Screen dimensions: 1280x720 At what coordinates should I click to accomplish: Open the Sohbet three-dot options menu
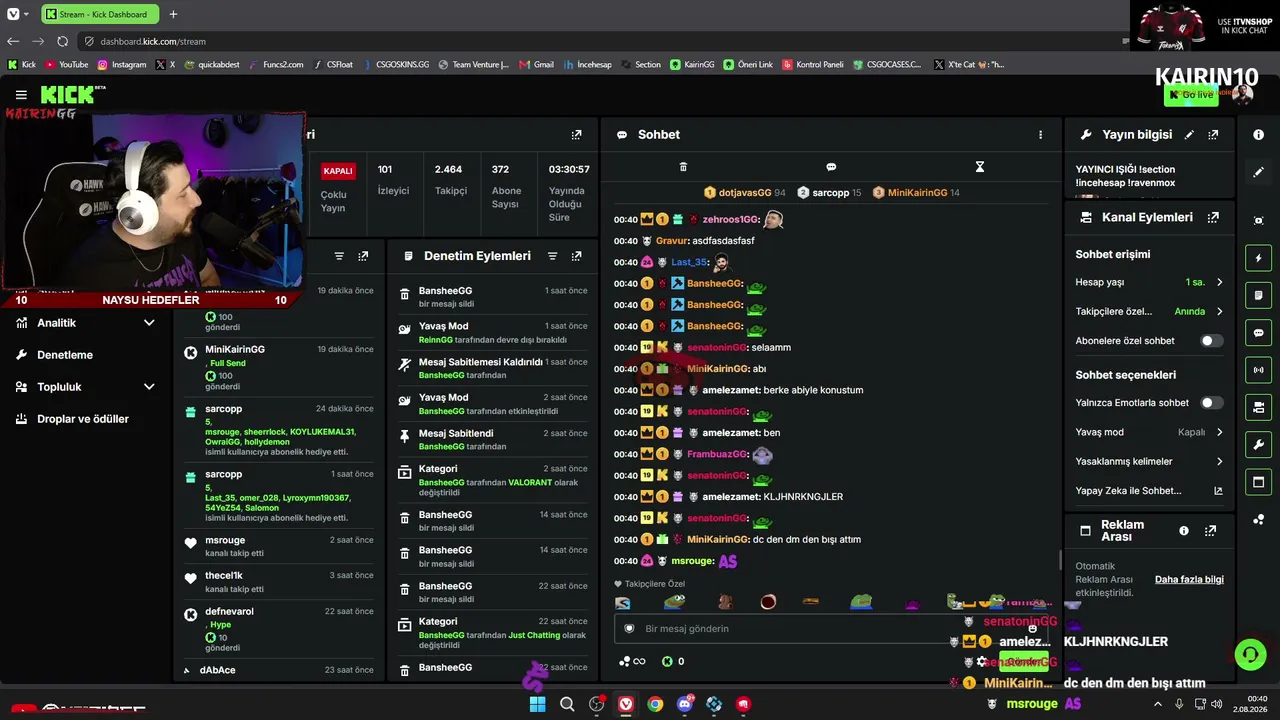(x=1040, y=135)
